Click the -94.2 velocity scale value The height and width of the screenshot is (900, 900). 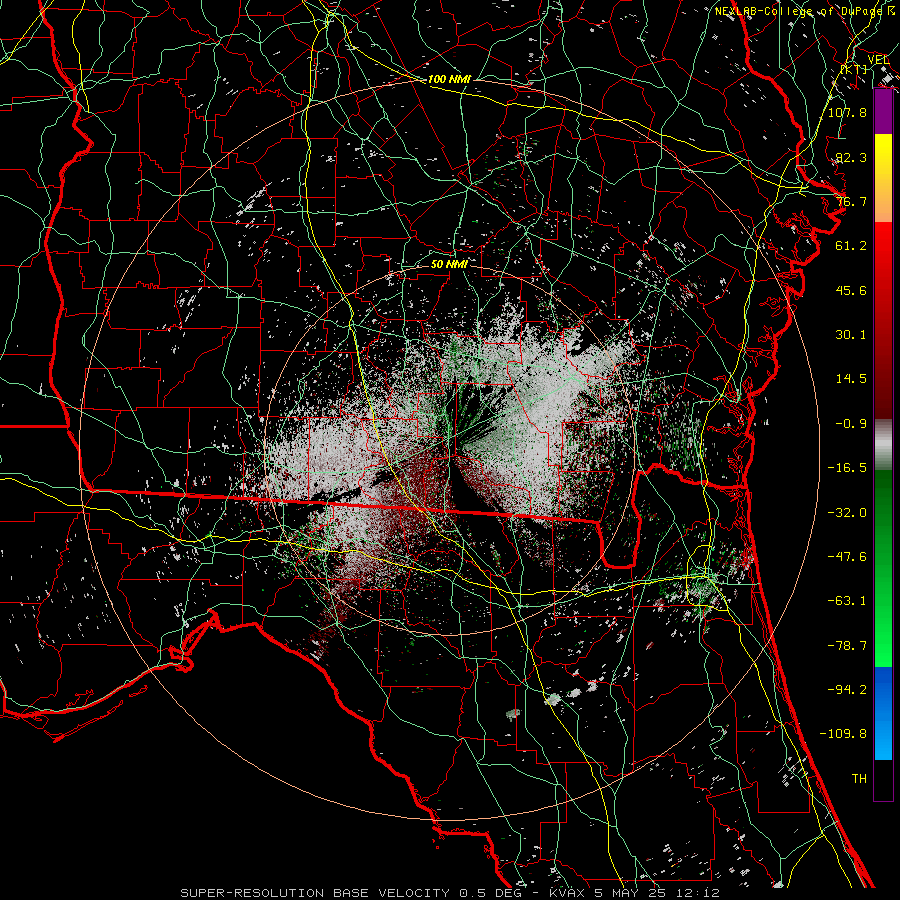847,690
